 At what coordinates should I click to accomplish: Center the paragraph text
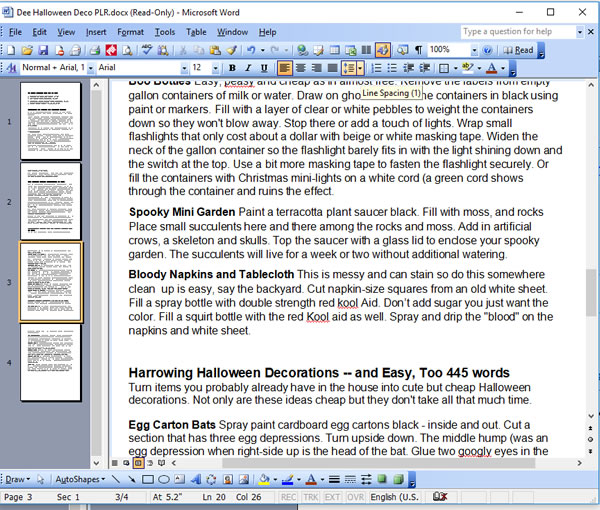(300, 68)
